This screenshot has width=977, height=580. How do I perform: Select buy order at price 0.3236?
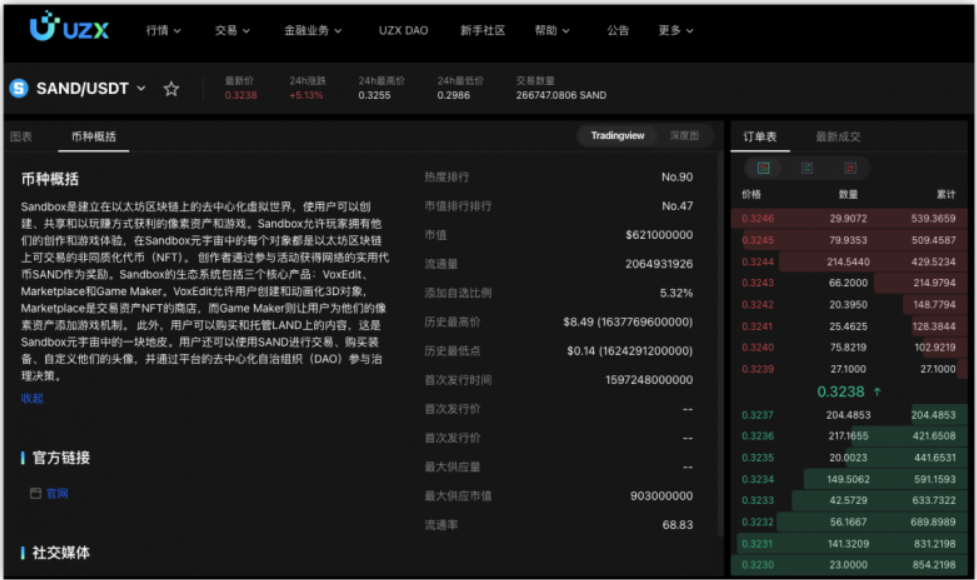point(849,436)
